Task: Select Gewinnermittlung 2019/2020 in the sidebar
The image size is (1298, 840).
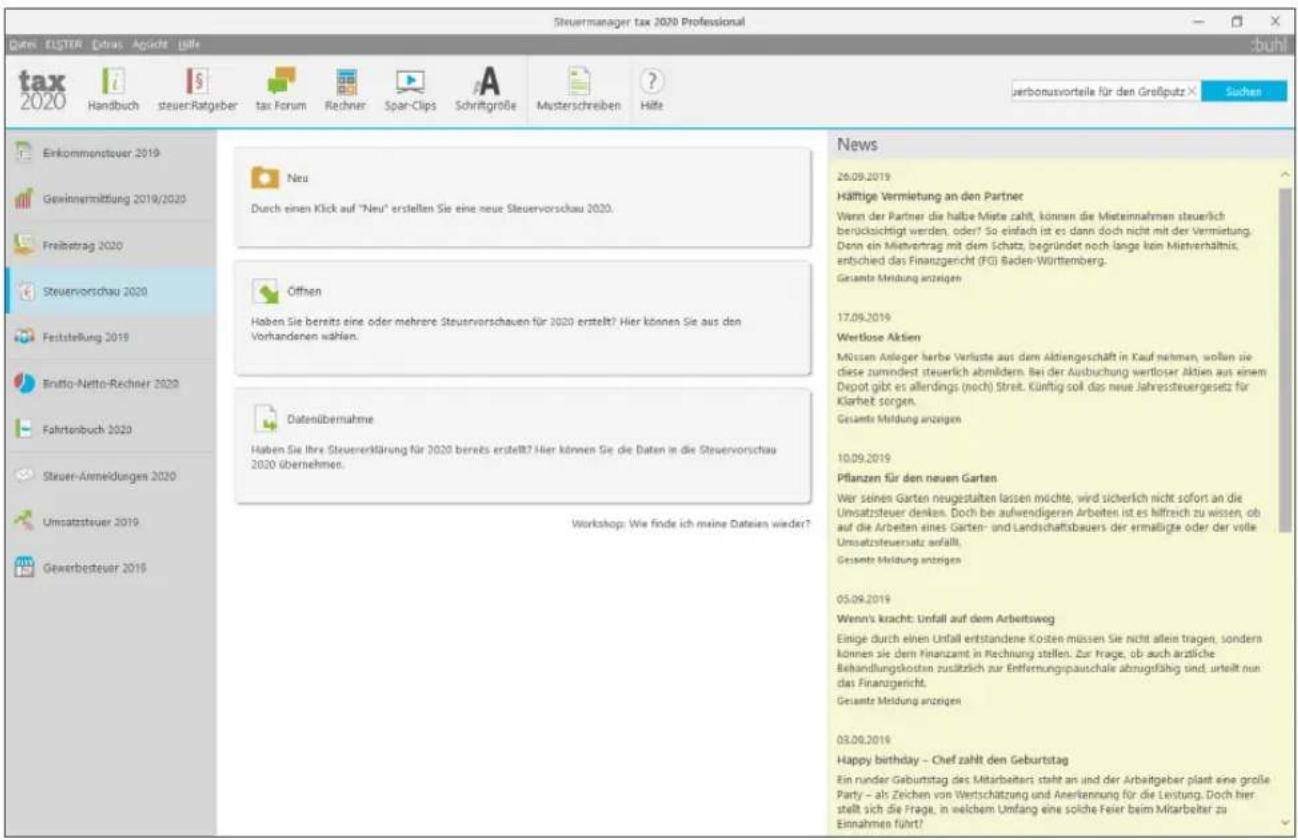Action: point(108,199)
